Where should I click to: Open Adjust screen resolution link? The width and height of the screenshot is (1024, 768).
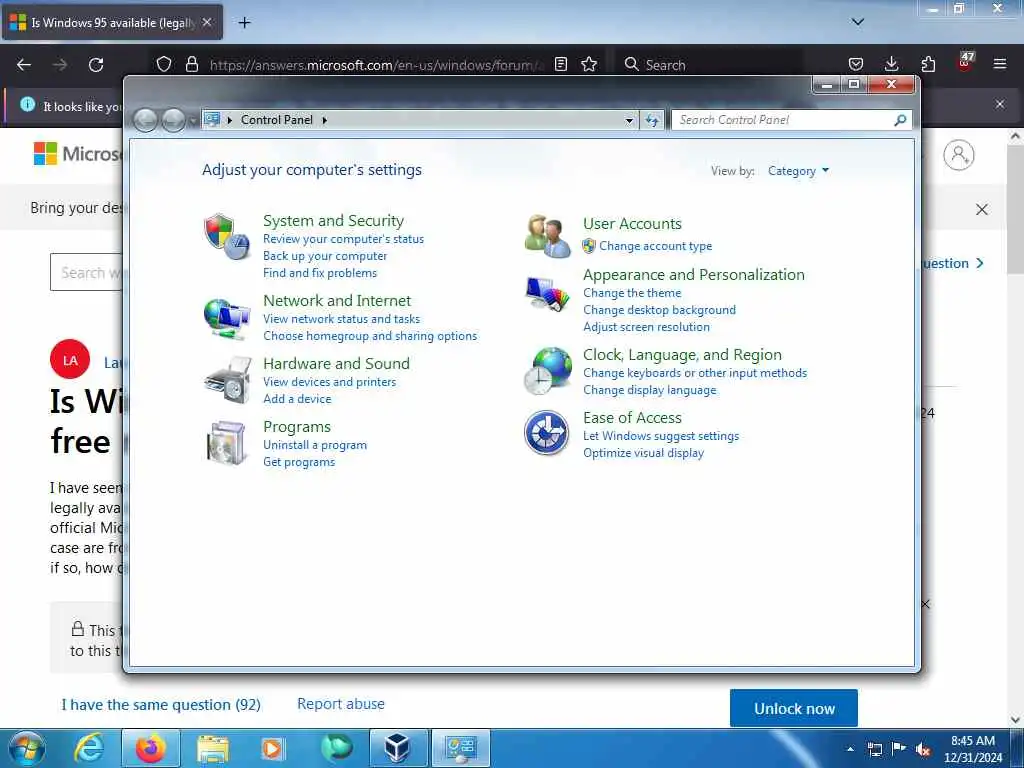pos(647,327)
